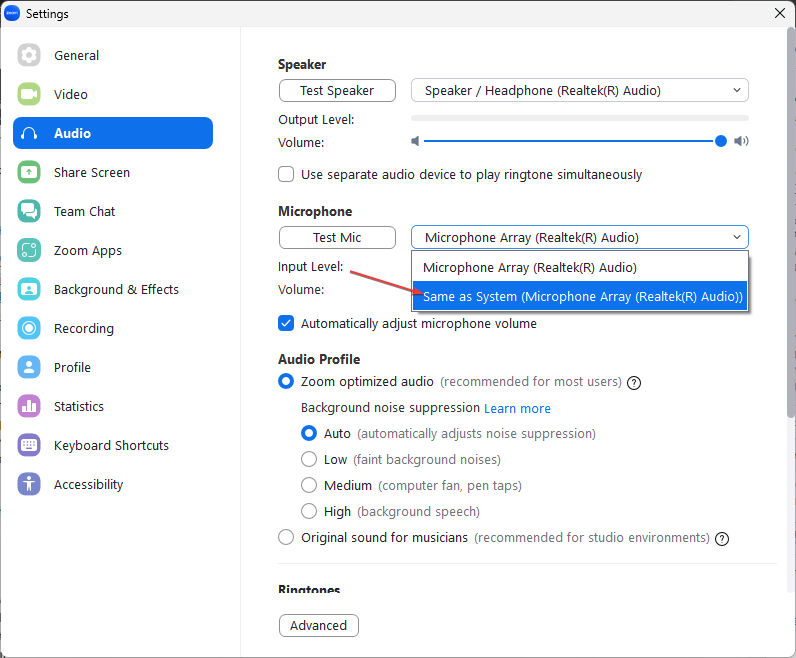Click the Zoom Apps sidebar icon
796x658 pixels.
click(x=29, y=251)
